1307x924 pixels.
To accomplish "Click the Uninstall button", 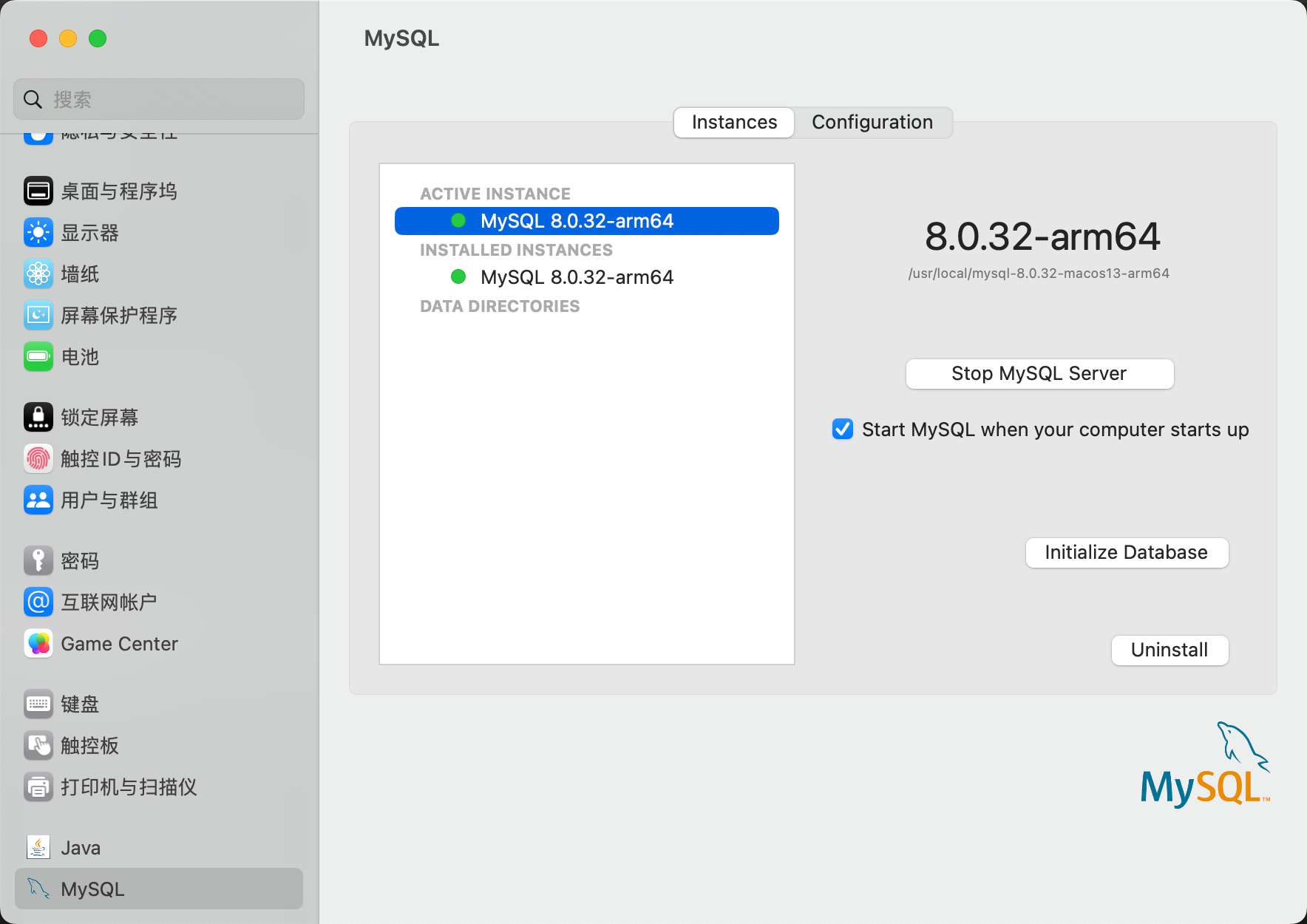I will (1169, 650).
